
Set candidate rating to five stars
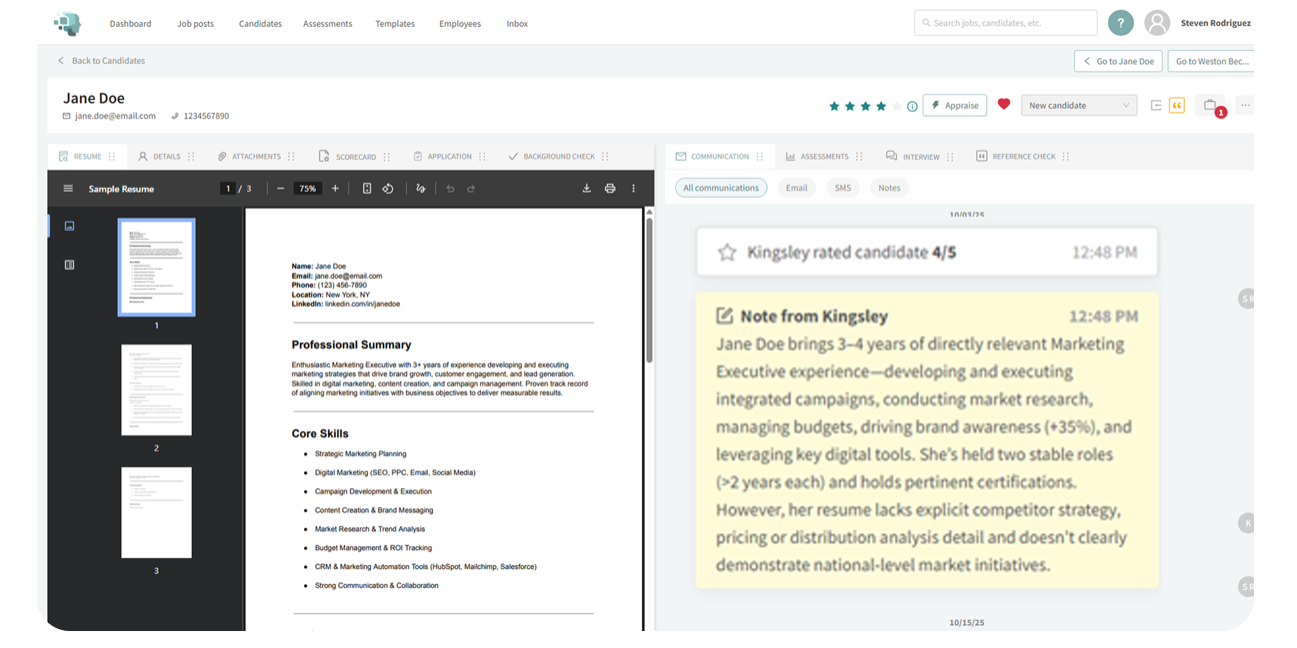(895, 104)
